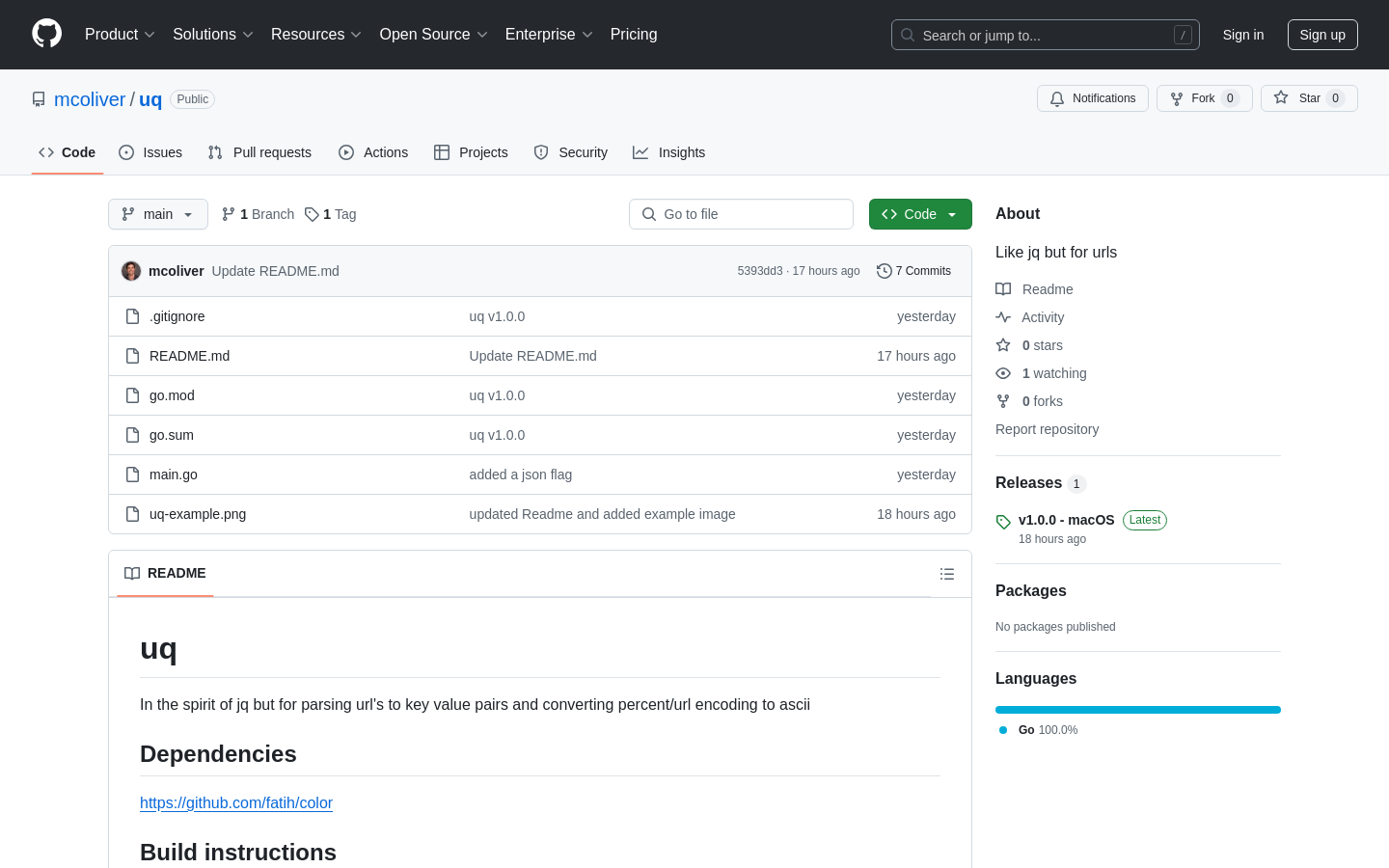This screenshot has width=1389, height=868.
Task: Click the eye icon beside 1 watching
Action: click(1003, 373)
